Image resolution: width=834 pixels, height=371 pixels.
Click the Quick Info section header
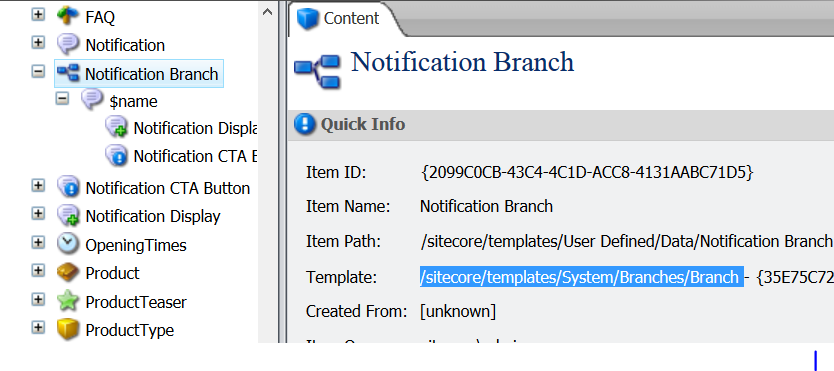pos(561,124)
